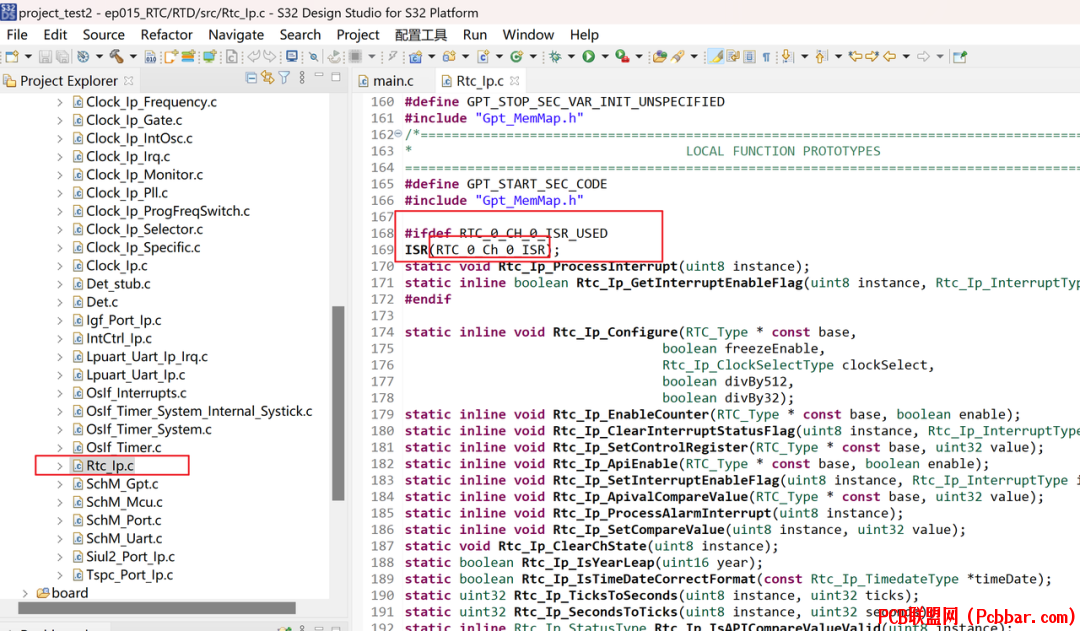This screenshot has height=631, width=1080.
Task: Switch to the main.c editor tab
Action: pyautogui.click(x=386, y=81)
